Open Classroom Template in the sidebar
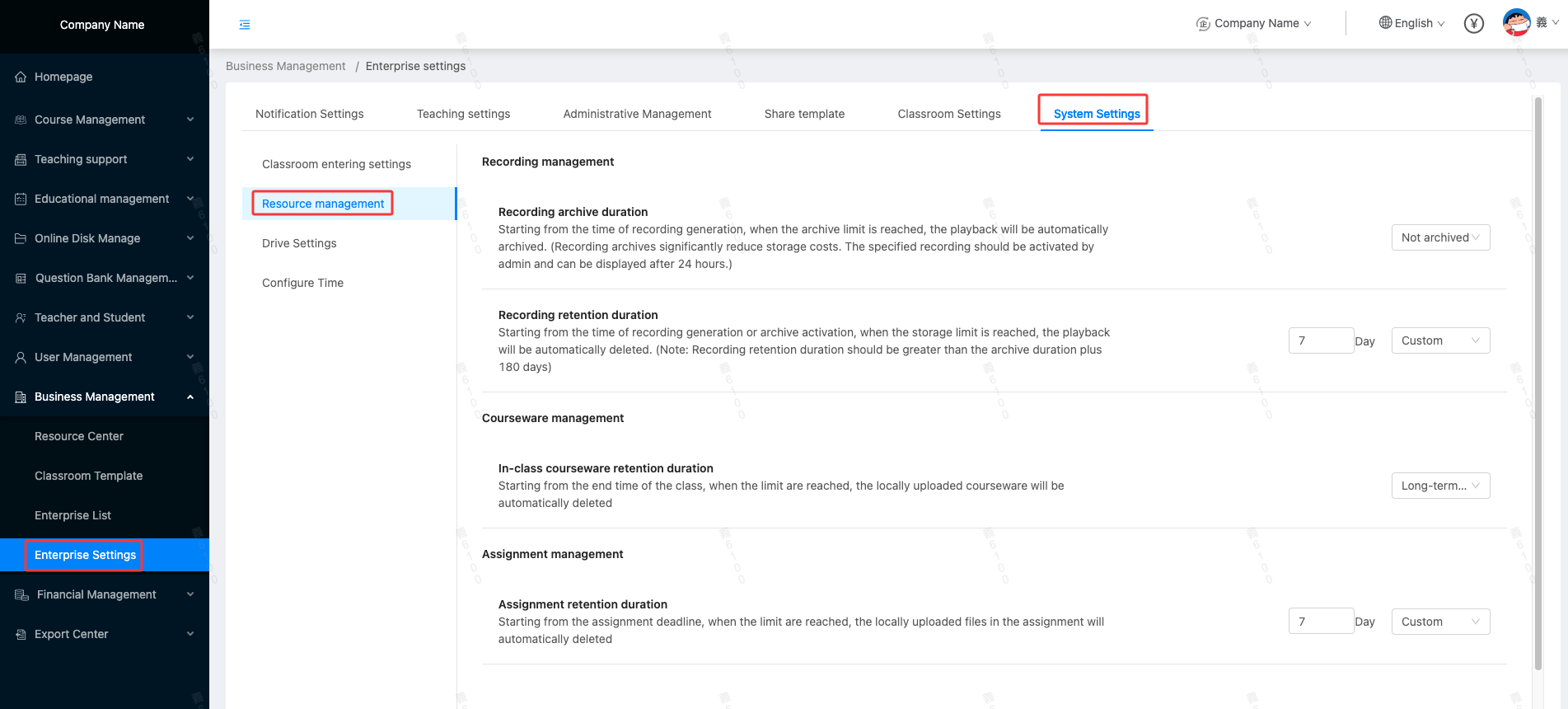The image size is (1568, 709). tap(88, 477)
